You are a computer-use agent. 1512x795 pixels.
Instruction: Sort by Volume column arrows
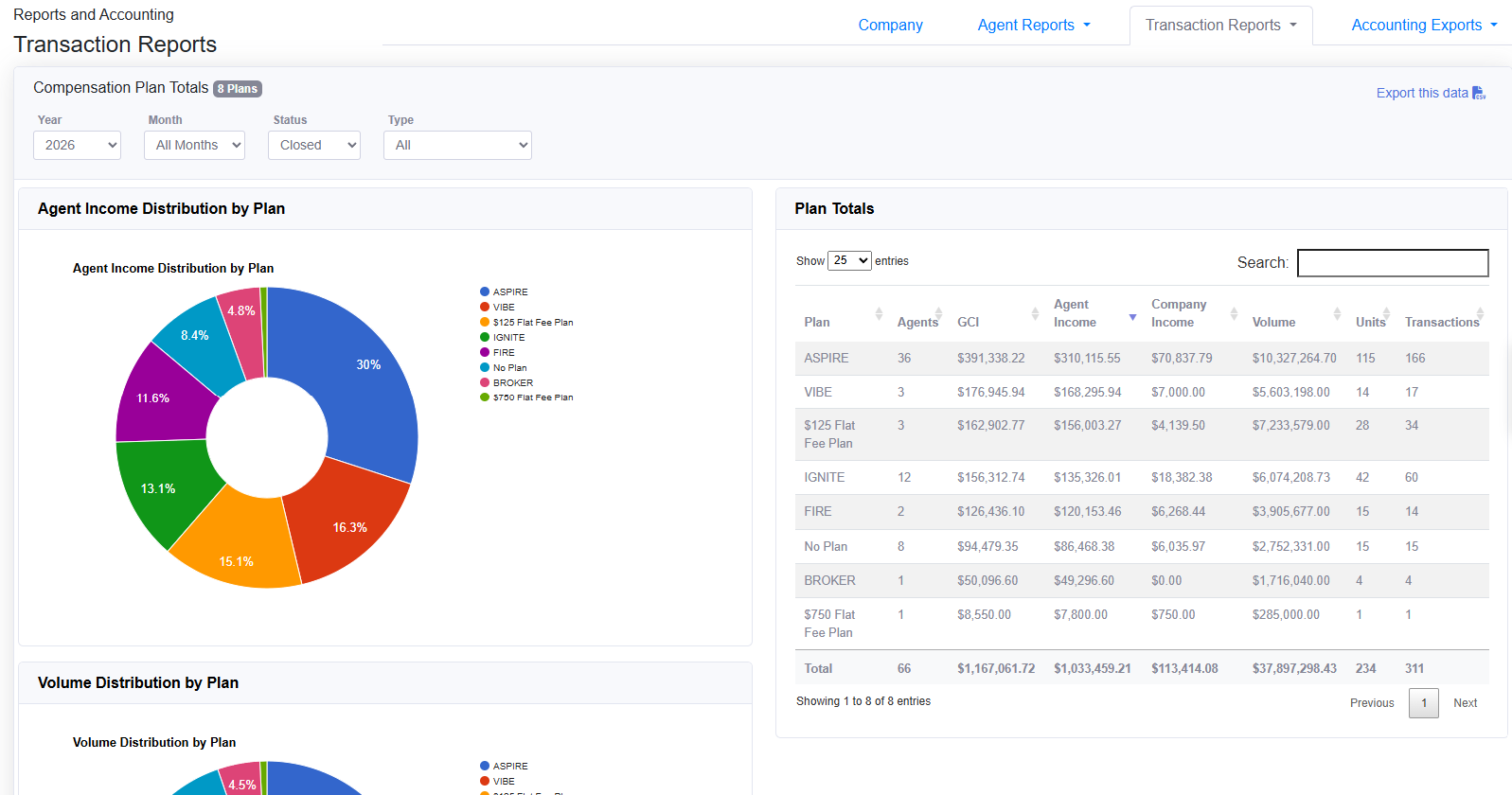point(1337,313)
